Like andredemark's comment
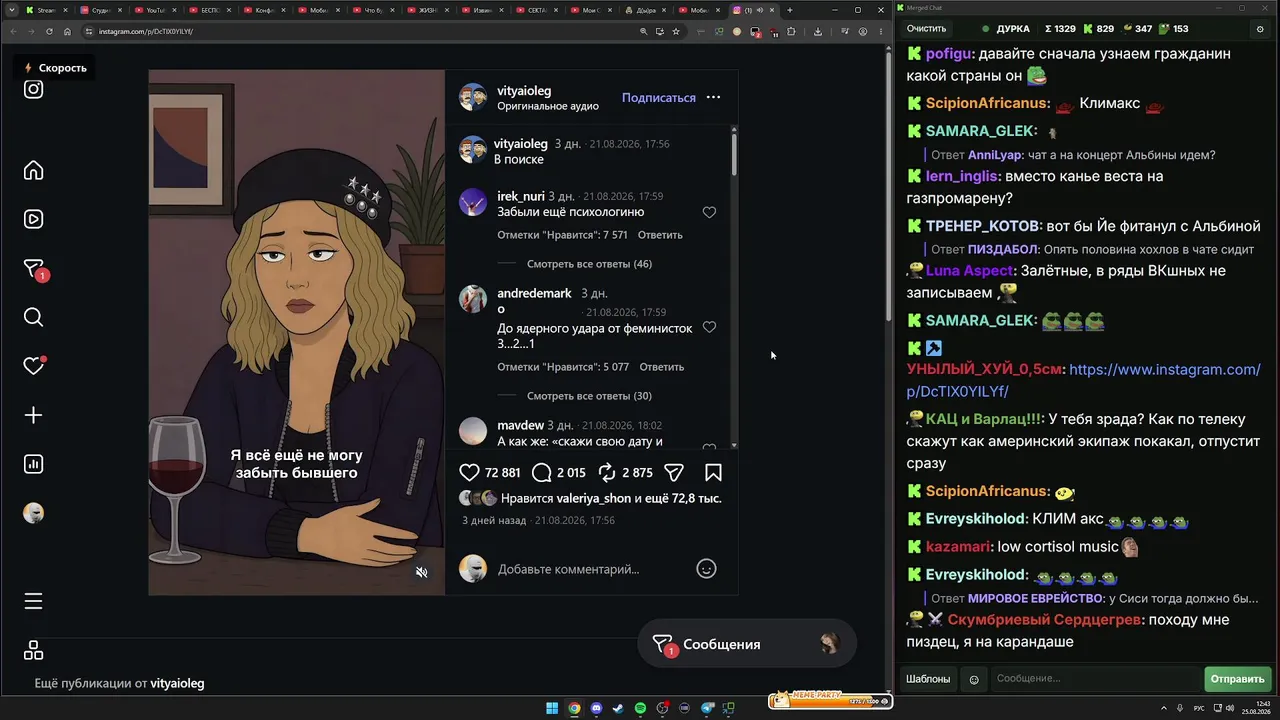 click(709, 327)
